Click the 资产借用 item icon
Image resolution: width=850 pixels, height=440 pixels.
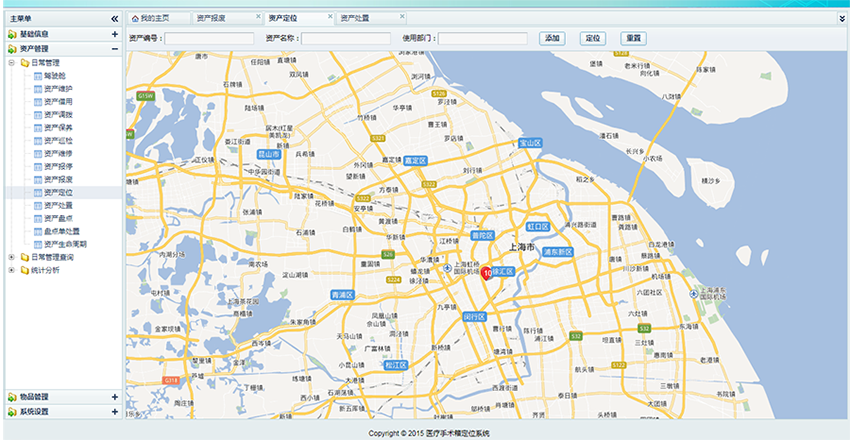pos(37,102)
